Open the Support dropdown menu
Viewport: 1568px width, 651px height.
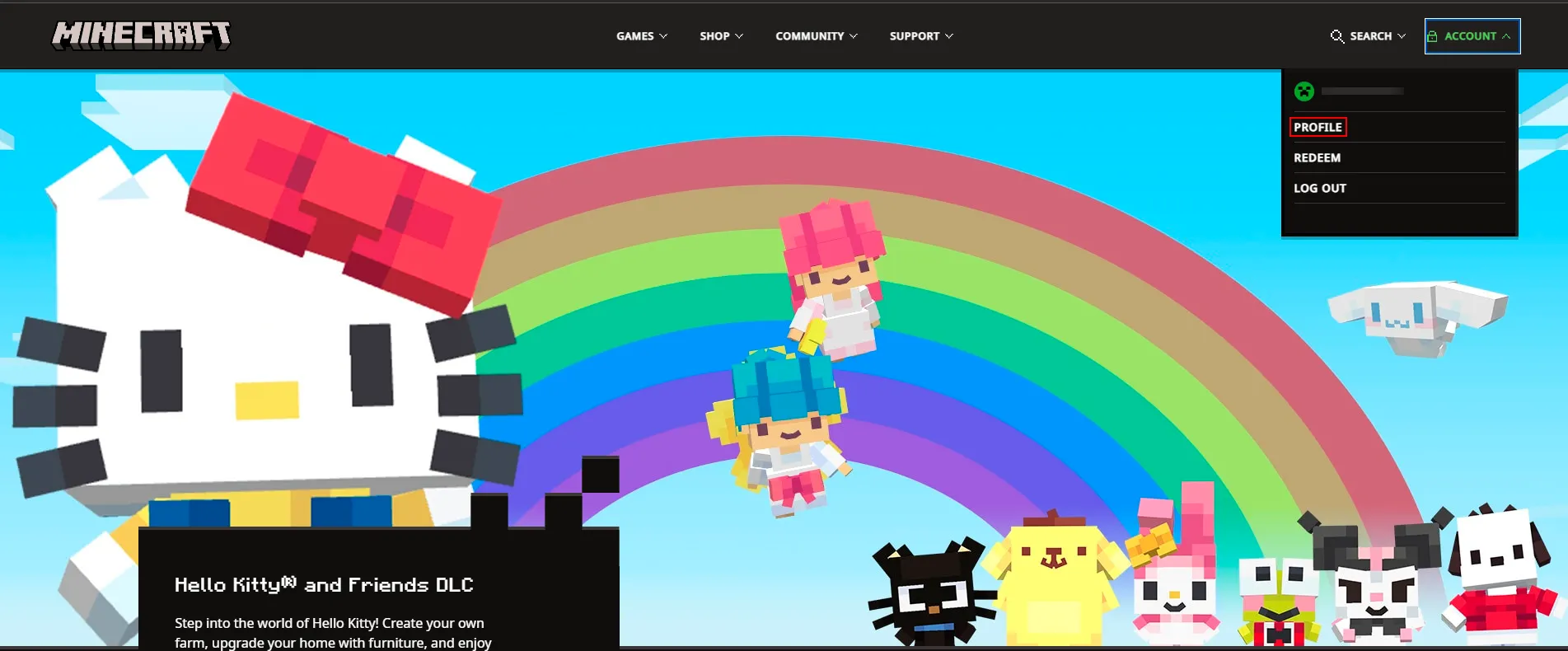920,36
